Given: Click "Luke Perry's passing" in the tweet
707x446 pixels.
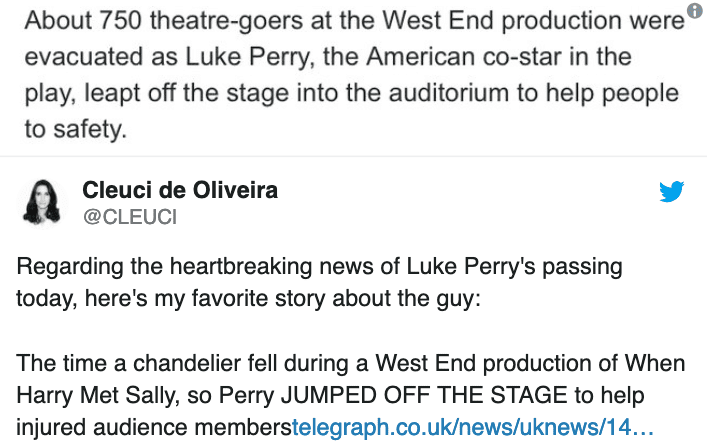Looking at the screenshot, I should (514, 268).
